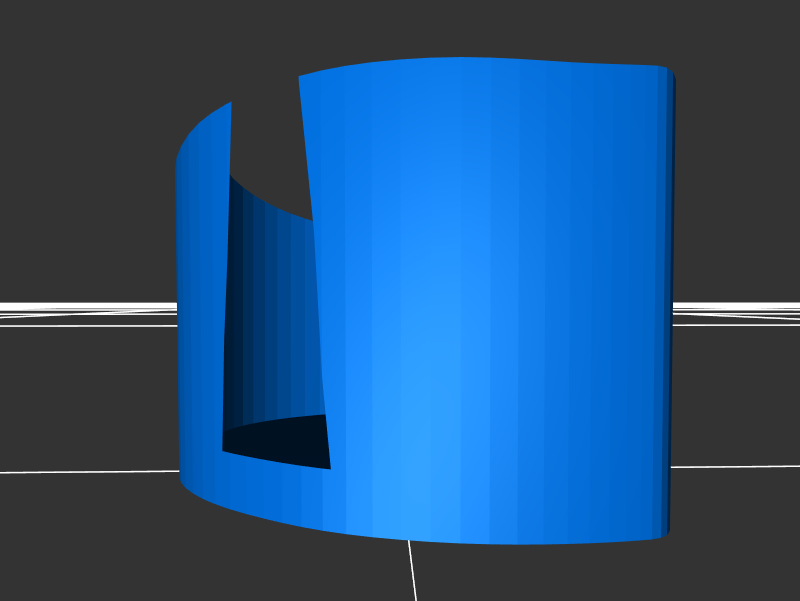Click the horizon grid lines right of the cylinder
This screenshot has width=800, height=601.
(735, 308)
